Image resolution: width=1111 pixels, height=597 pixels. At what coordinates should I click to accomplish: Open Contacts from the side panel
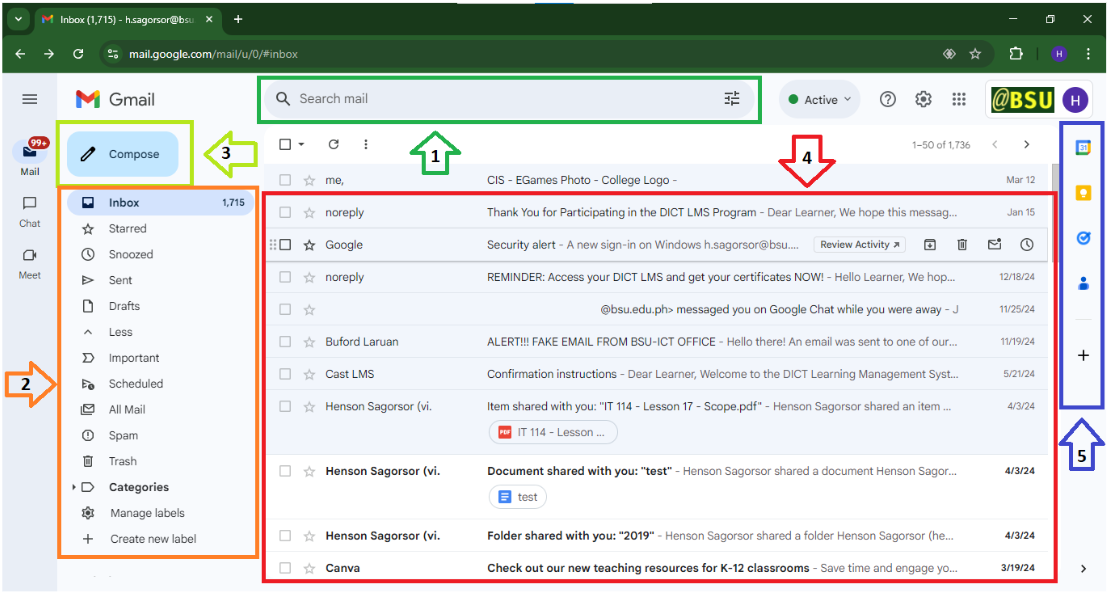point(1083,283)
